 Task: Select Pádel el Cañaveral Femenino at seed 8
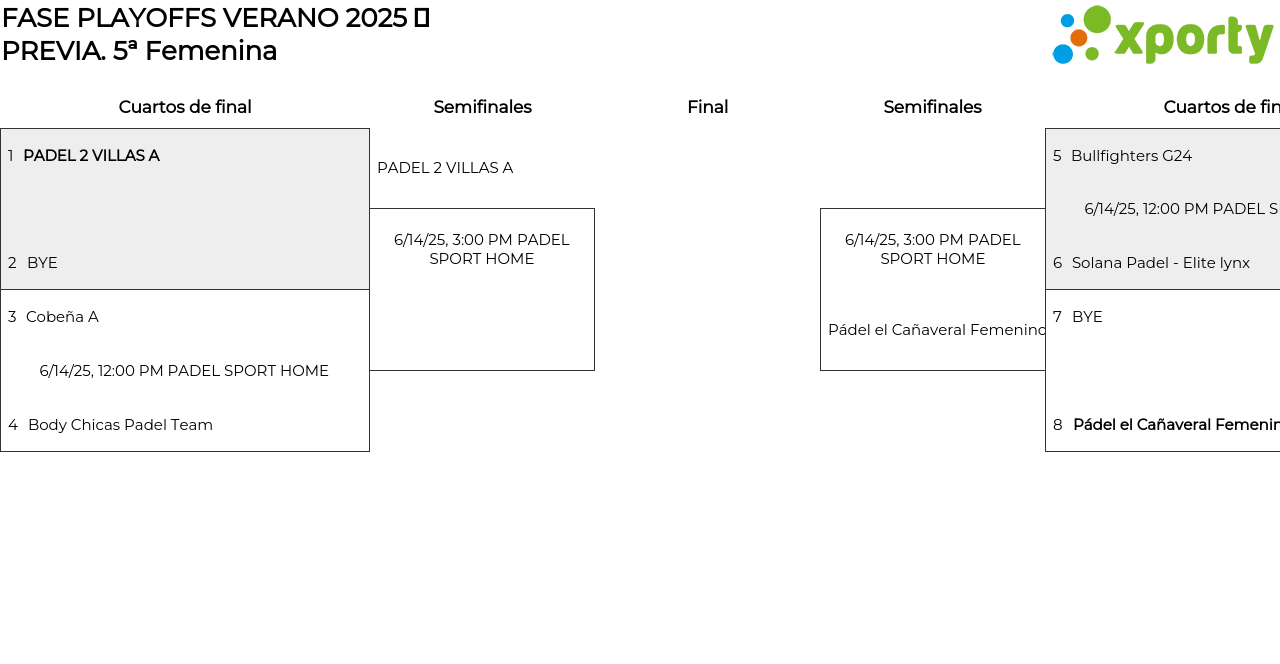tap(1176, 425)
